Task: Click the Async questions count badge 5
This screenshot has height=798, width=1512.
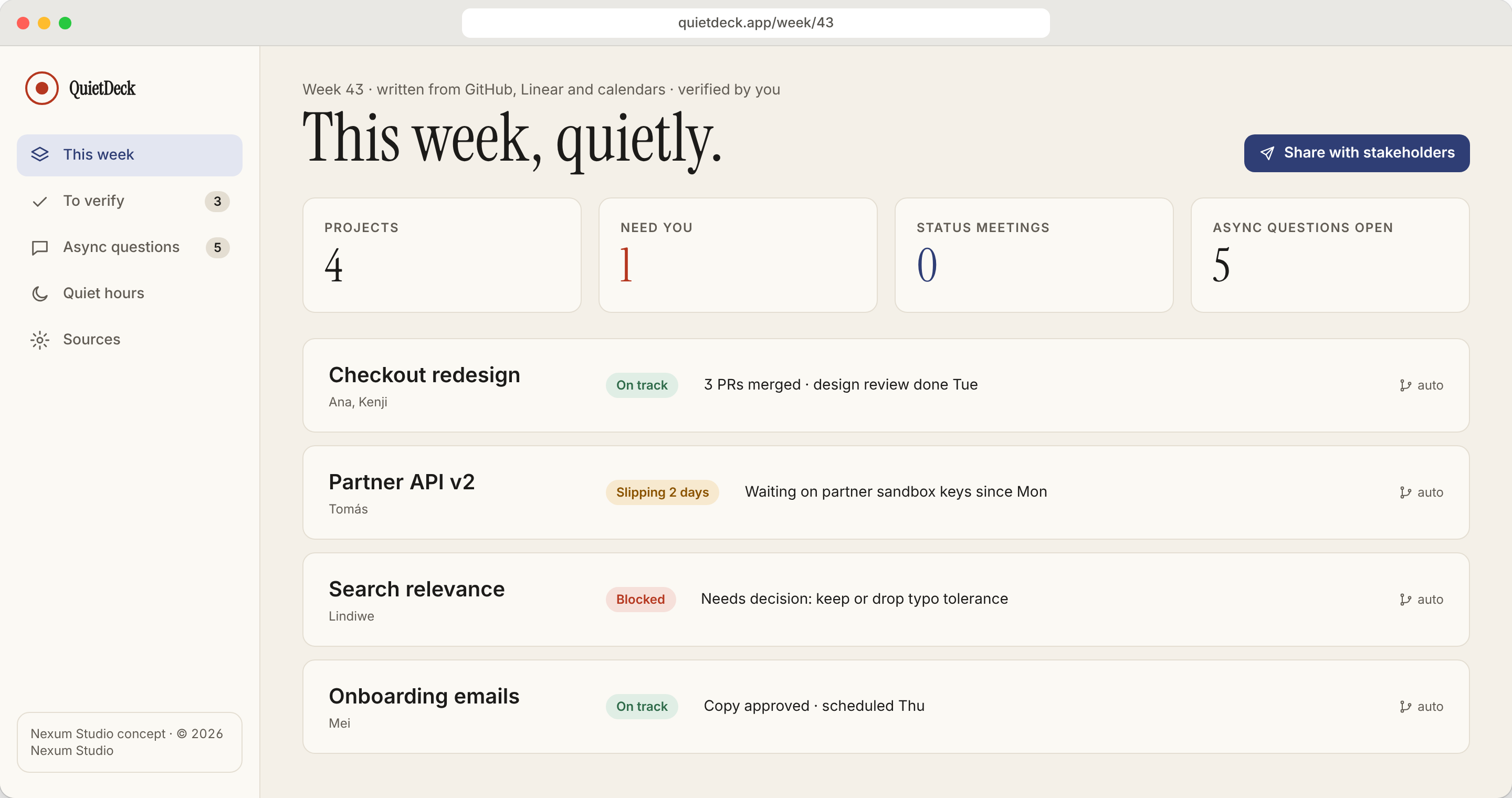Action: 217,248
